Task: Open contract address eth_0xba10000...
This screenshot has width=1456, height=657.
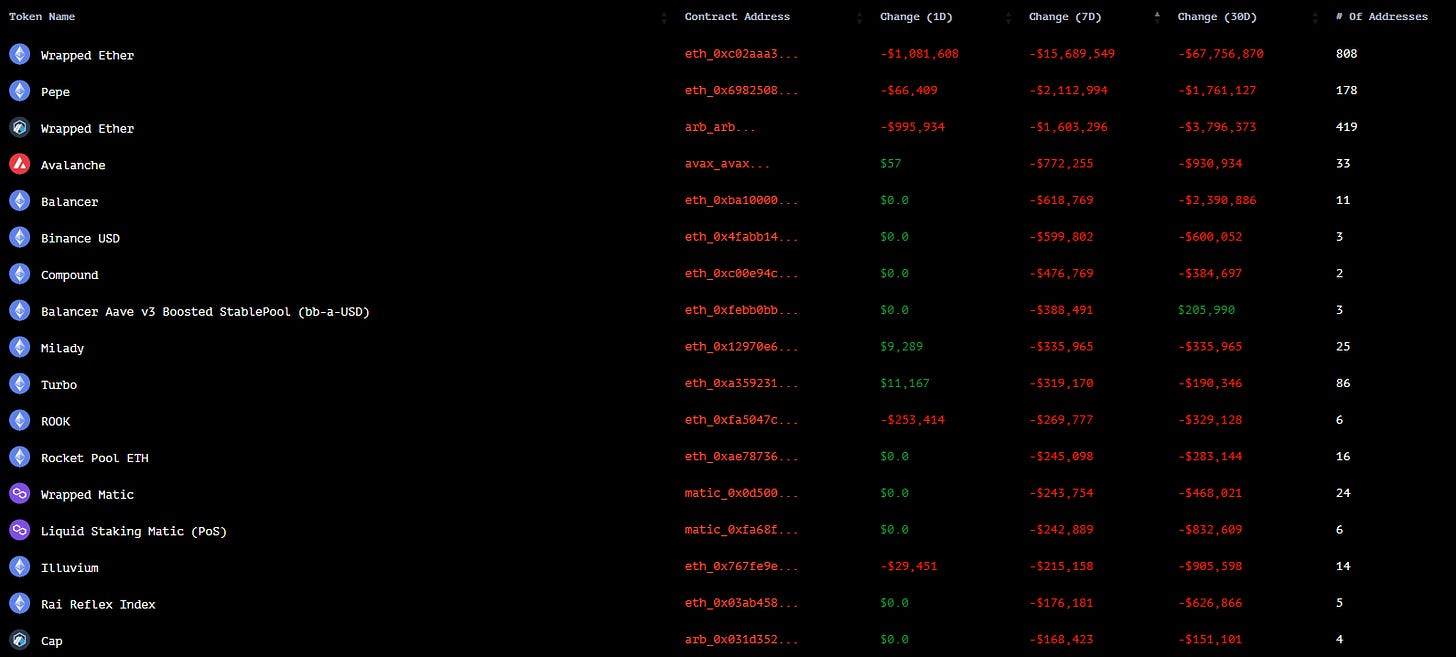Action: click(742, 201)
